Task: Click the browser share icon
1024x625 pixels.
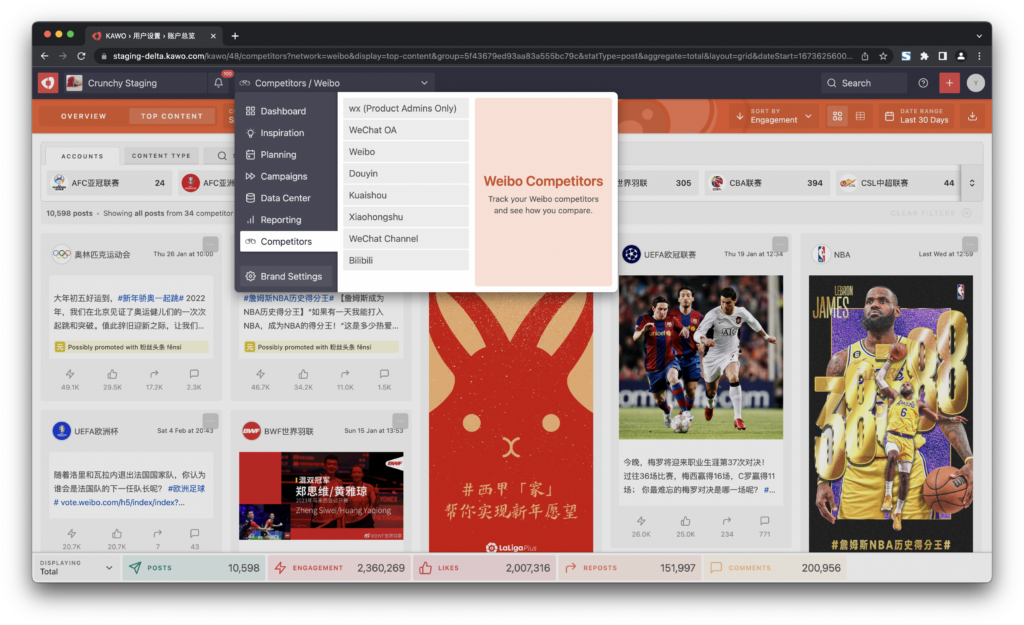Action: click(x=865, y=56)
